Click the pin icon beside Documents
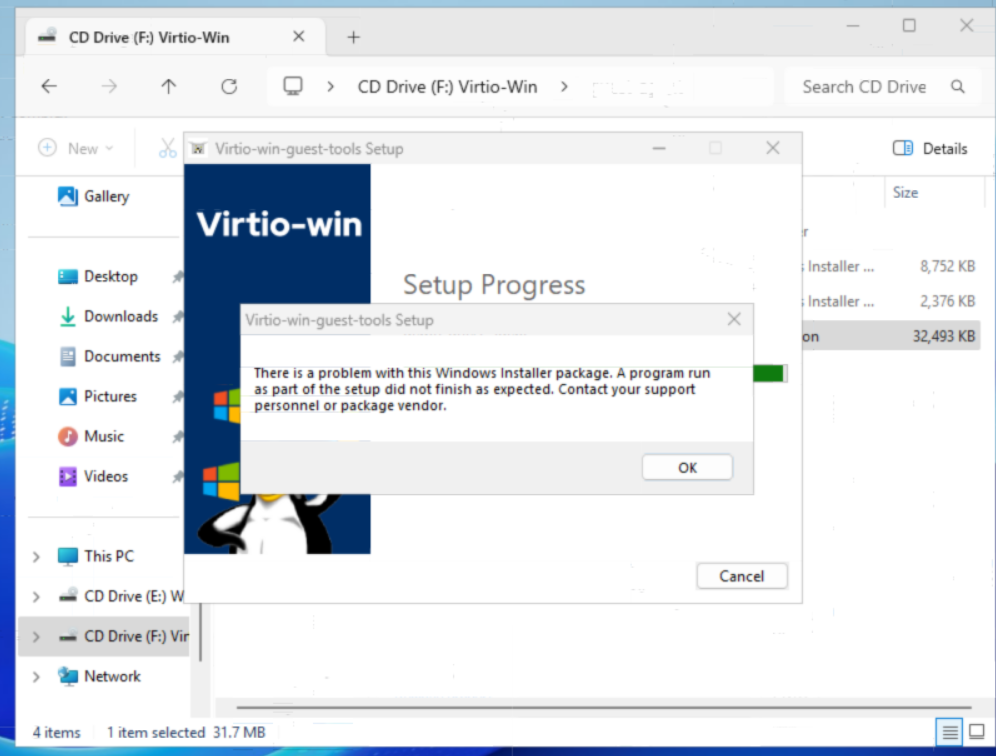Screen dimensions: 996x756 [178, 356]
